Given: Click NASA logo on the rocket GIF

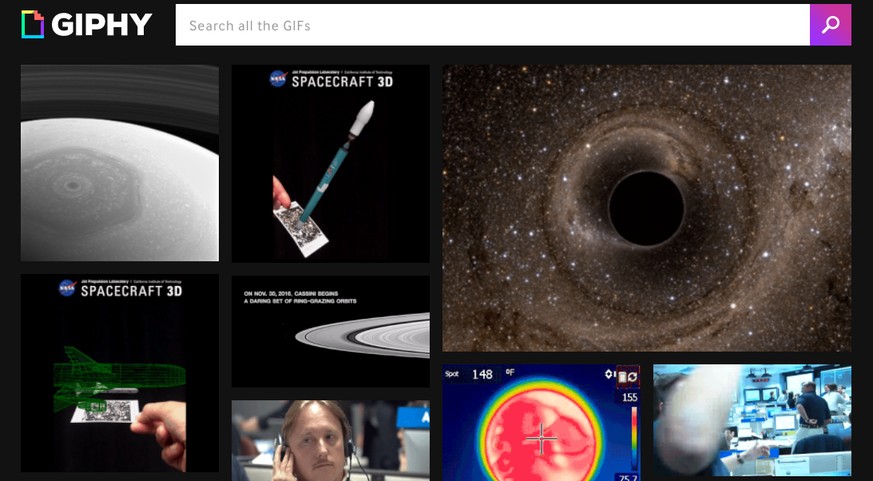Looking at the screenshot, I should click(x=277, y=79).
